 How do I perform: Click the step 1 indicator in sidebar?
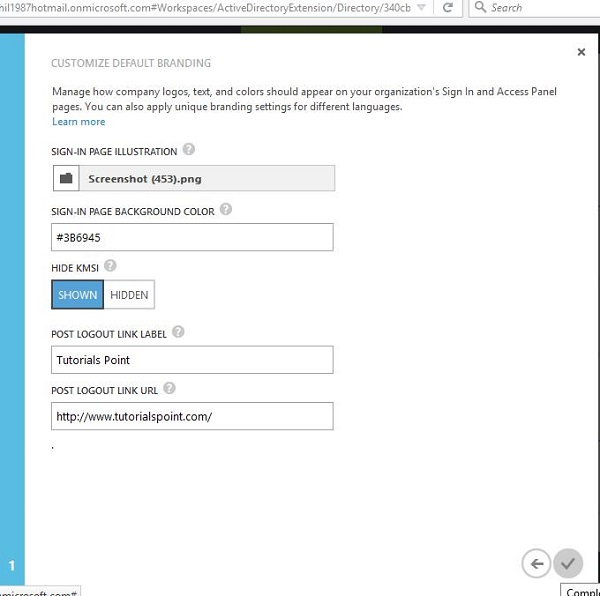coord(12,565)
